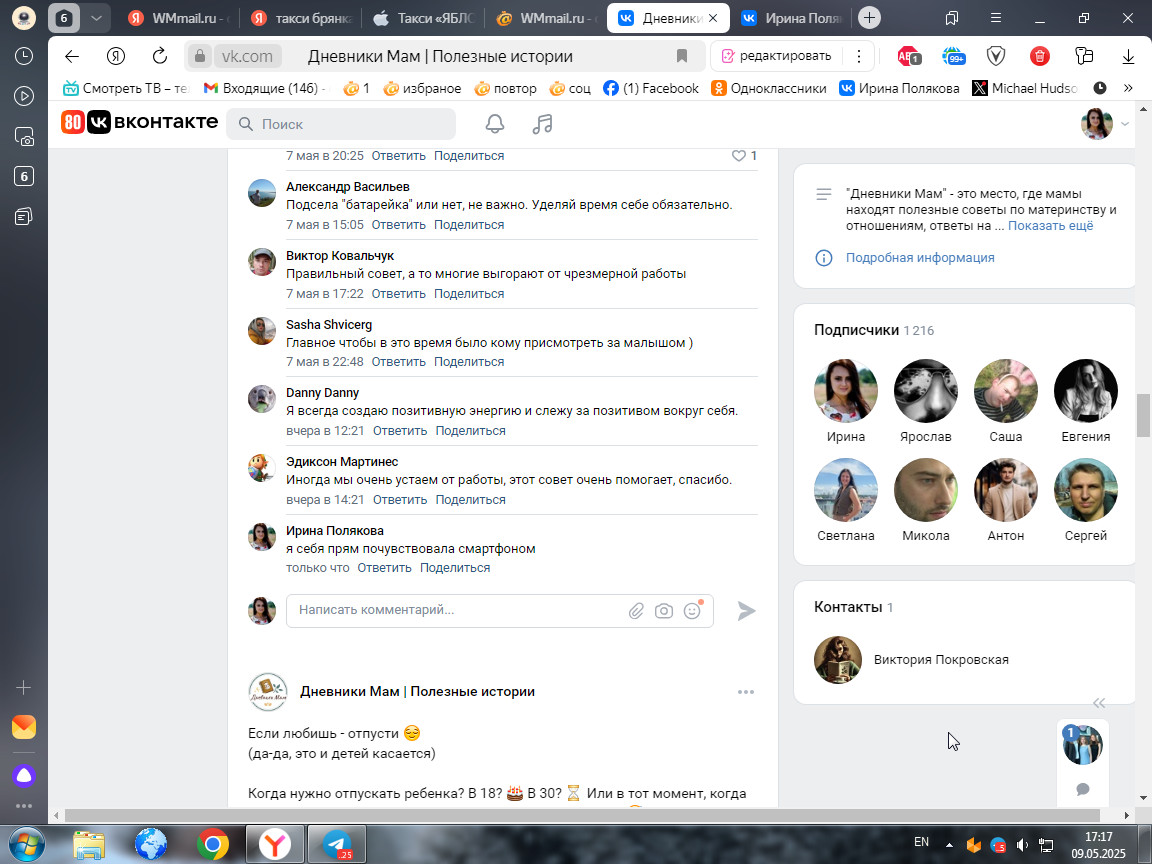Open Facebook bookmark
The height and width of the screenshot is (864, 1152).
point(651,88)
